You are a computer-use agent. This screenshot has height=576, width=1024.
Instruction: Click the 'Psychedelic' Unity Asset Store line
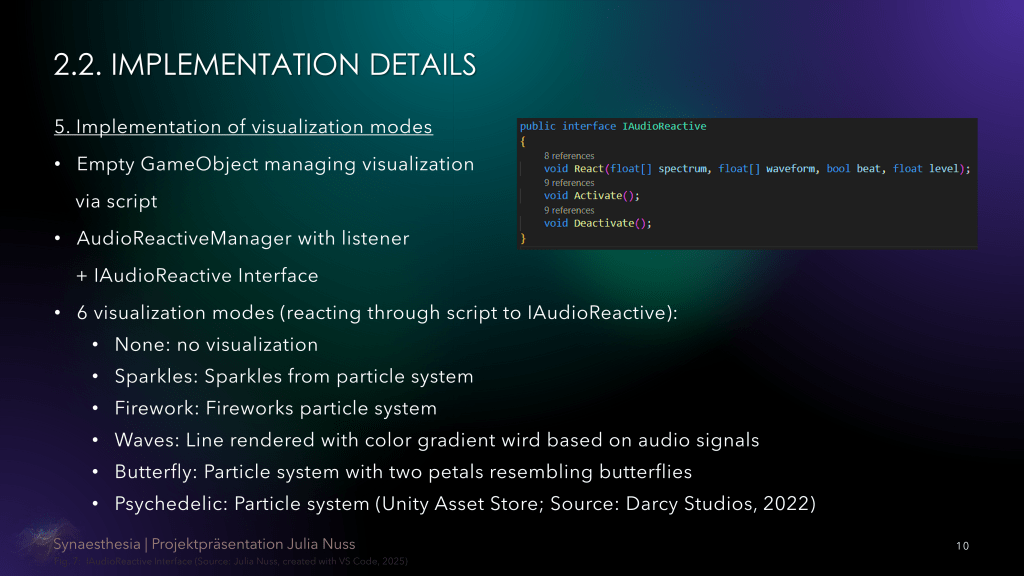pyautogui.click(x=465, y=503)
